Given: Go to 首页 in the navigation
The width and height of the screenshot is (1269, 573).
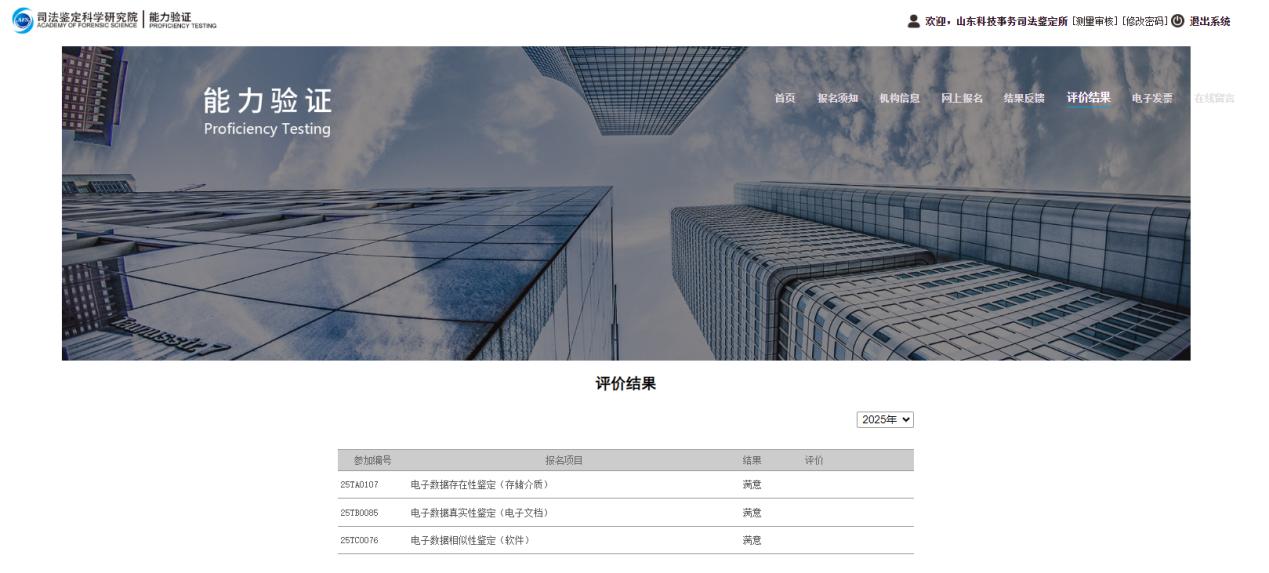Looking at the screenshot, I should click(785, 98).
